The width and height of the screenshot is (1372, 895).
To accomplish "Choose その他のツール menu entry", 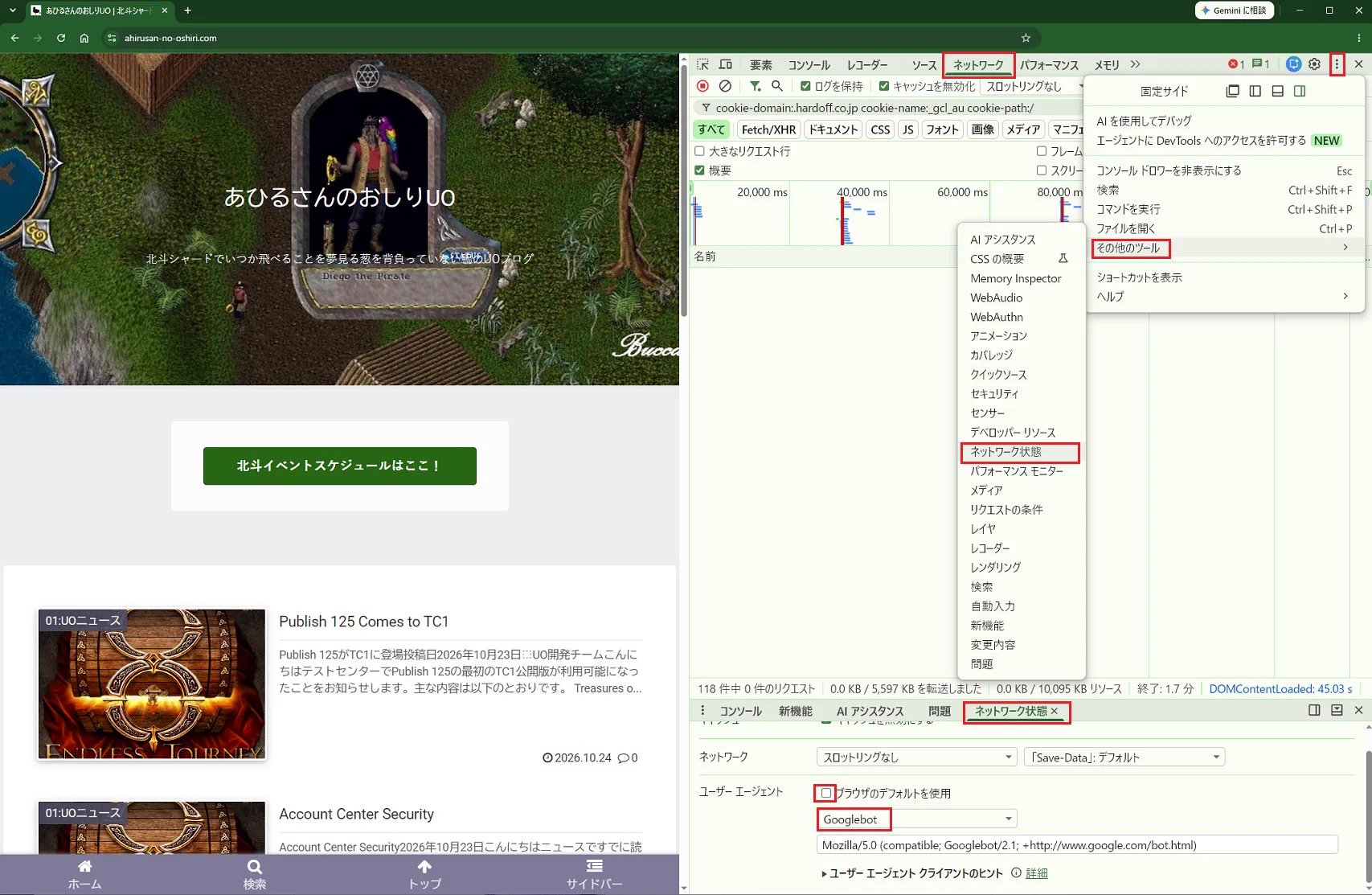I will coord(1225,248).
